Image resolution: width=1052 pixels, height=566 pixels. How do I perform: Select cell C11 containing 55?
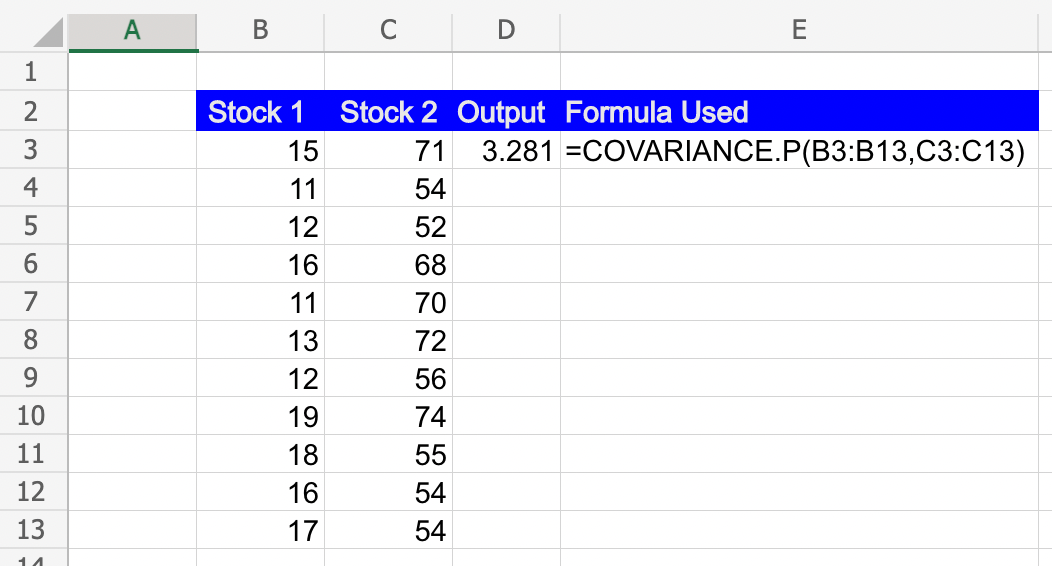click(388, 454)
